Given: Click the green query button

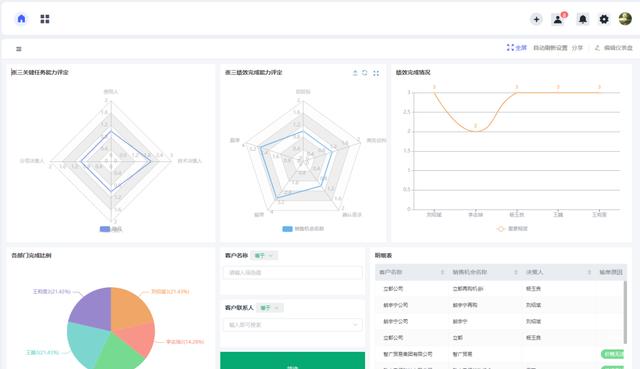Looking at the screenshot, I should click(x=293, y=361).
